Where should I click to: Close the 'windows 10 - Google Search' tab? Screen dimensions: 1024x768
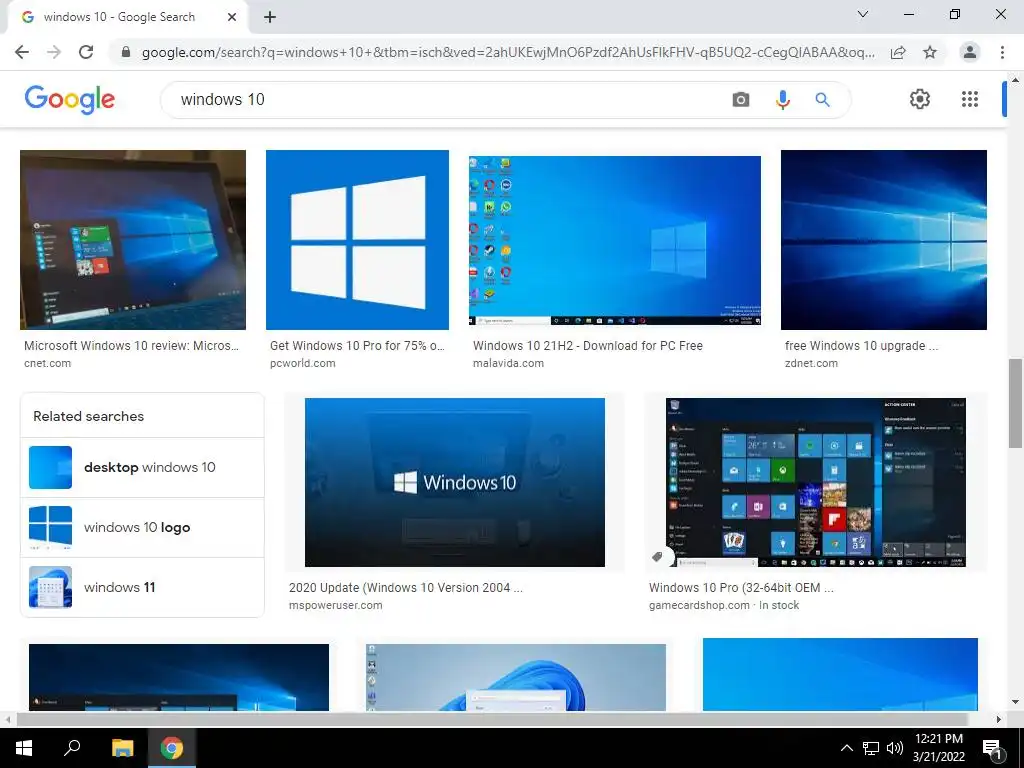point(232,17)
